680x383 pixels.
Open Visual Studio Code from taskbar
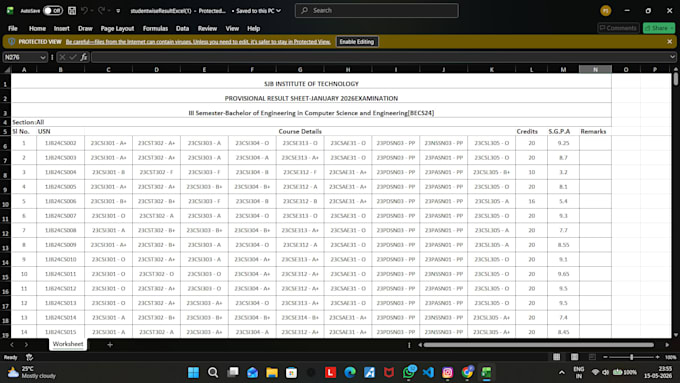pos(428,372)
